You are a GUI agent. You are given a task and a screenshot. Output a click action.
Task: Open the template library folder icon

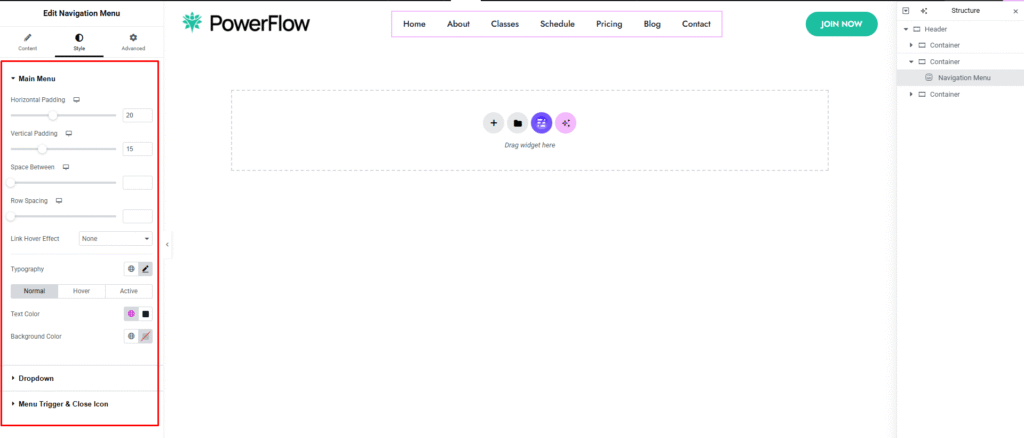point(517,123)
